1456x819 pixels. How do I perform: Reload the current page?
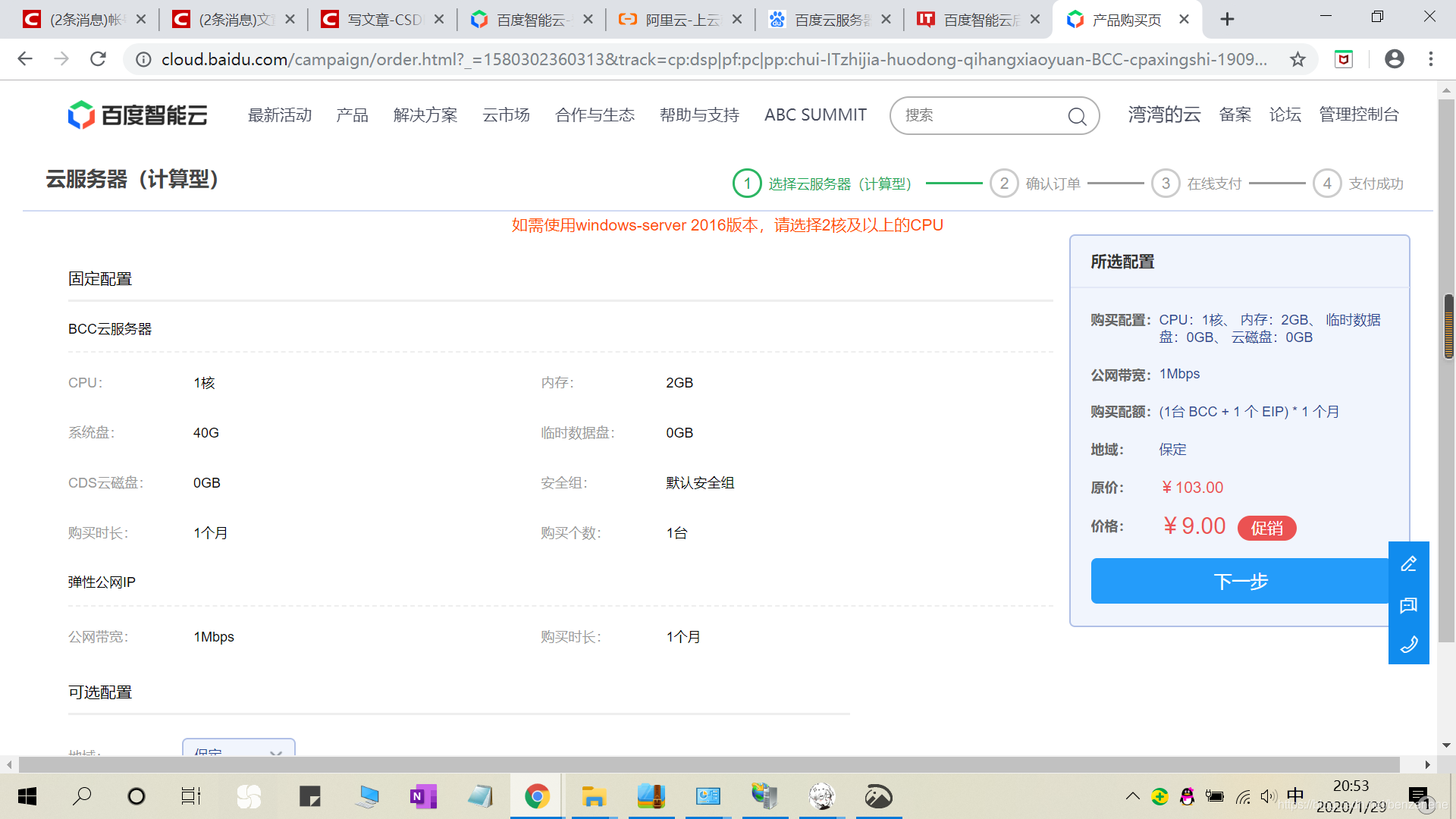98,59
